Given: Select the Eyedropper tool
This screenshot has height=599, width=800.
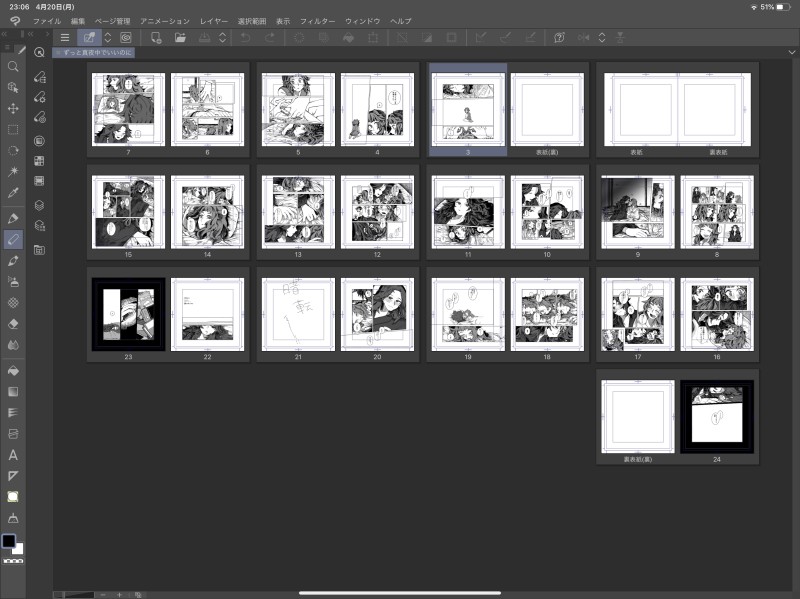Looking at the screenshot, I should pyautogui.click(x=13, y=192).
